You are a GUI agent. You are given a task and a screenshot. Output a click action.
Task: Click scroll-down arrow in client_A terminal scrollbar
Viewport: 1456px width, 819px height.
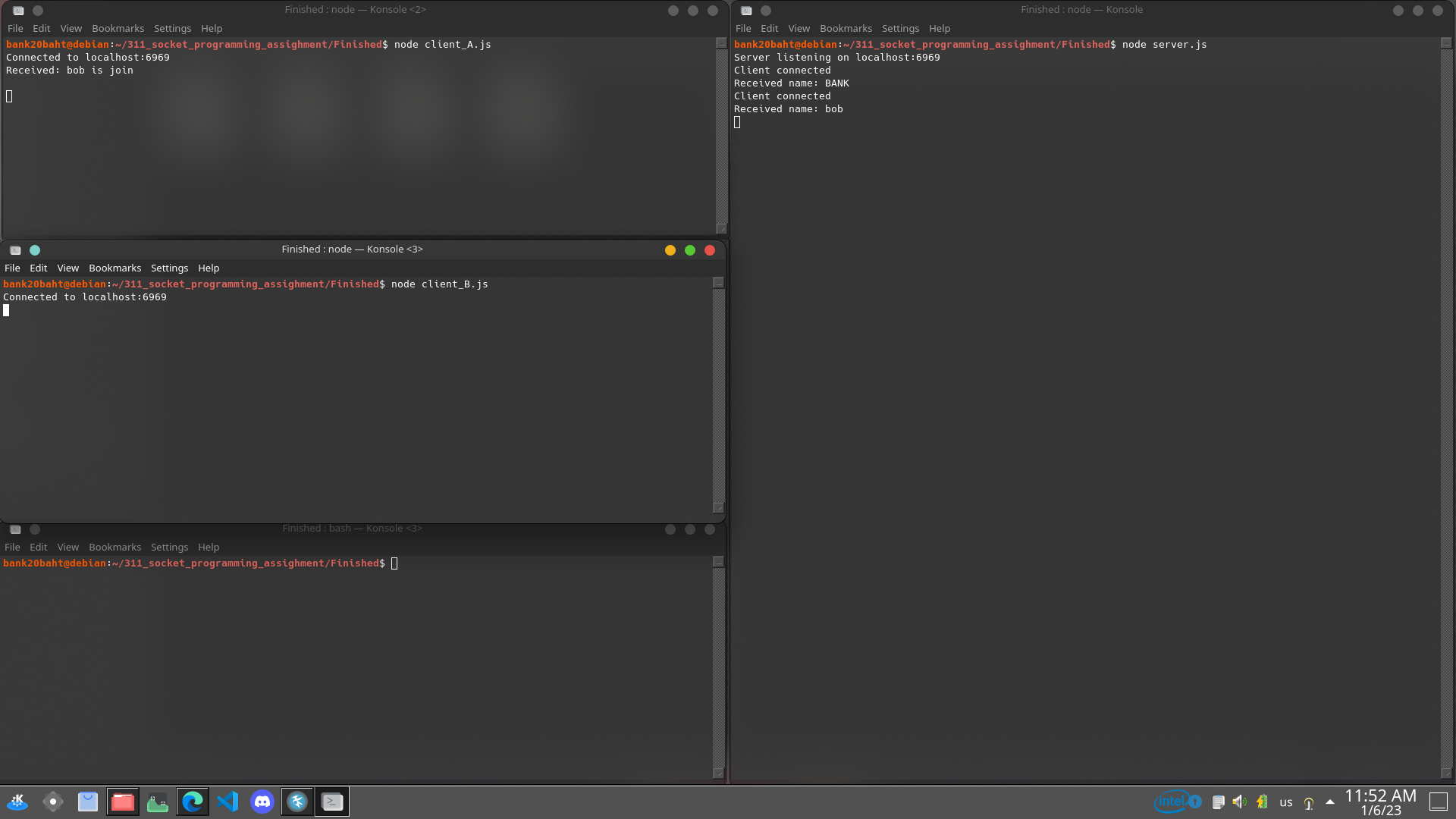pos(721,229)
